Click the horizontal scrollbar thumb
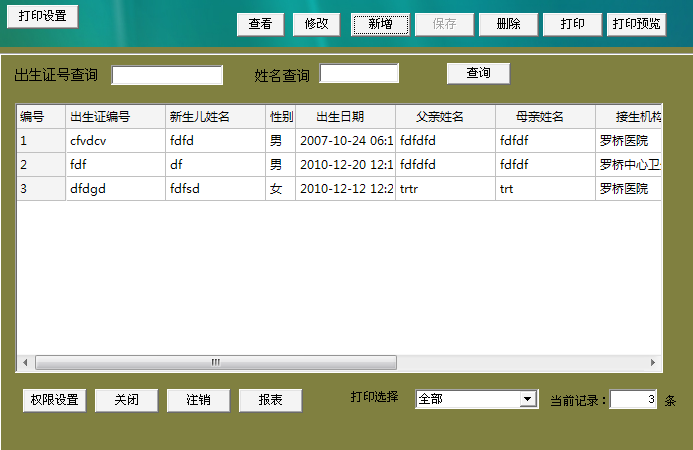The height and width of the screenshot is (450, 693). (216, 362)
